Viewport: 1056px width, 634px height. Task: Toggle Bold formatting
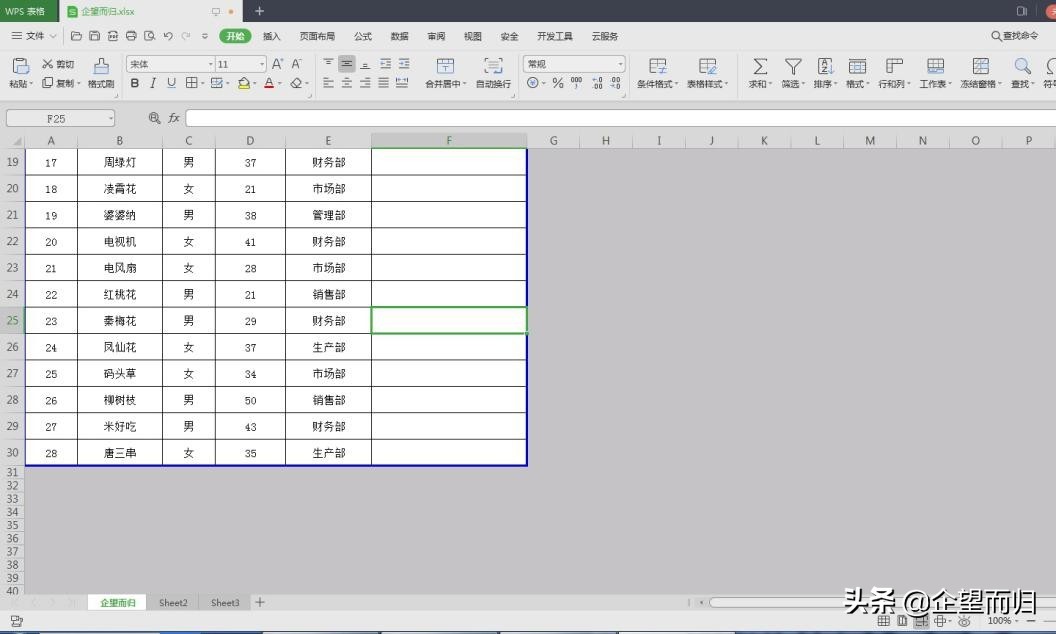coord(135,83)
